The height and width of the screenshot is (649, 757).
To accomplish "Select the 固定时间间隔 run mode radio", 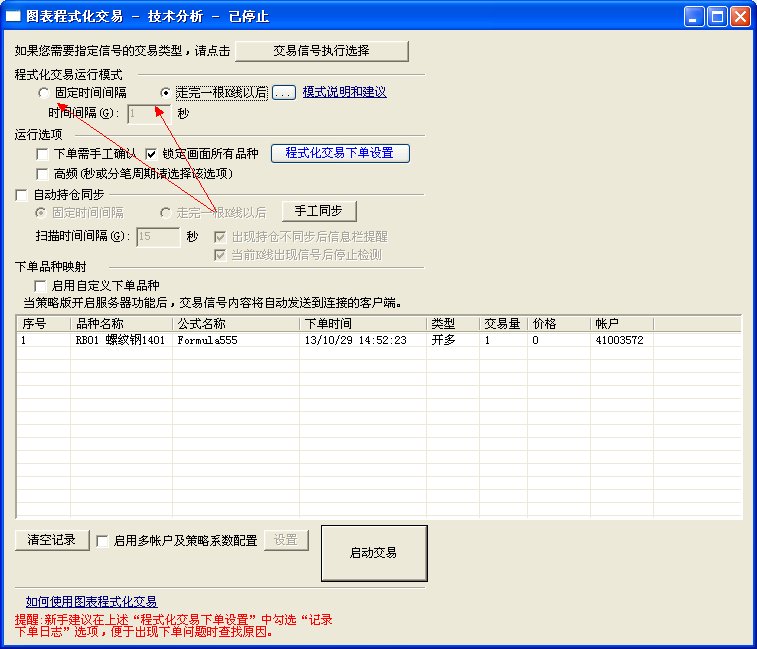I will 44,93.
